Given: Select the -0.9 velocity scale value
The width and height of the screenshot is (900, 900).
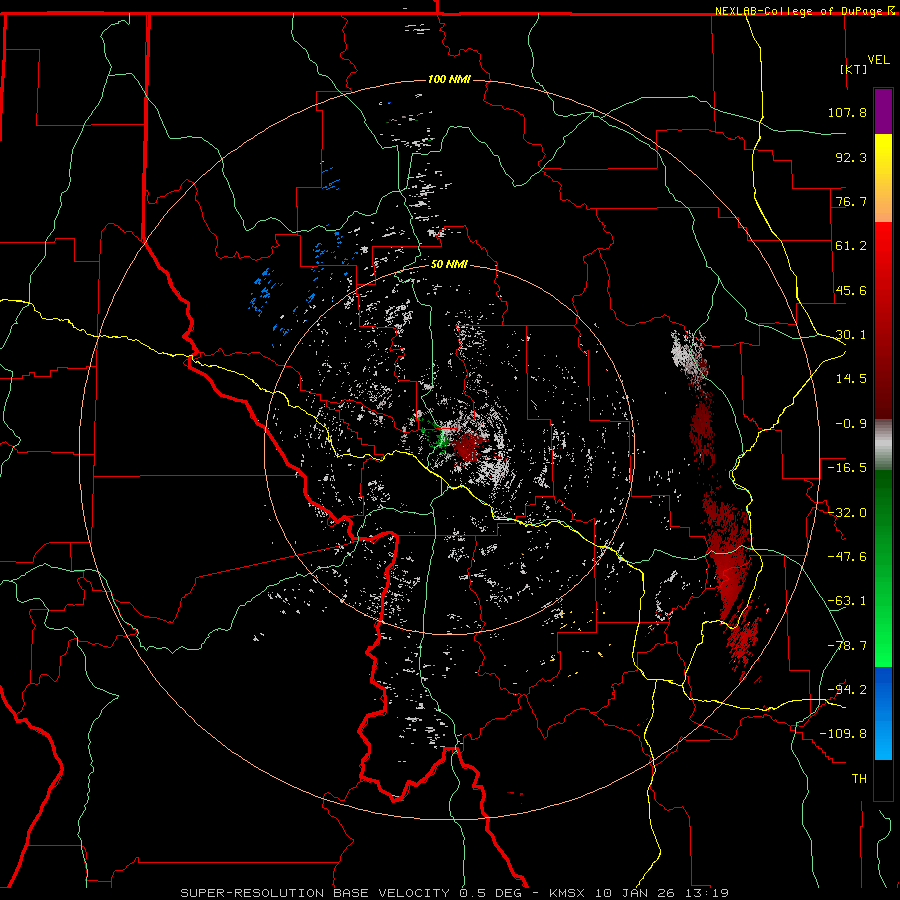Looking at the screenshot, I should [x=851, y=424].
